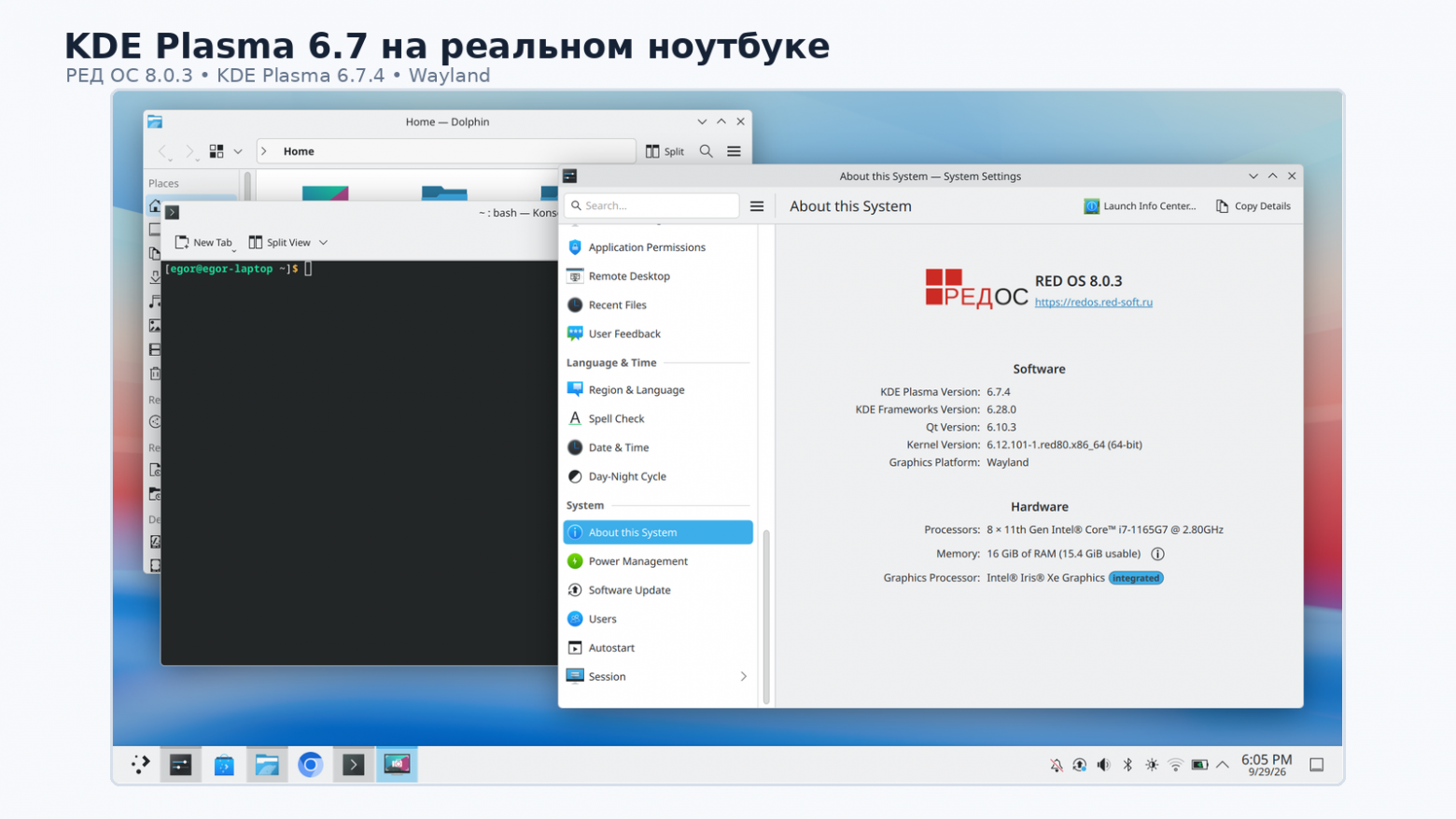
Task: Show hidden system tray icons arrow
Action: (1223, 766)
